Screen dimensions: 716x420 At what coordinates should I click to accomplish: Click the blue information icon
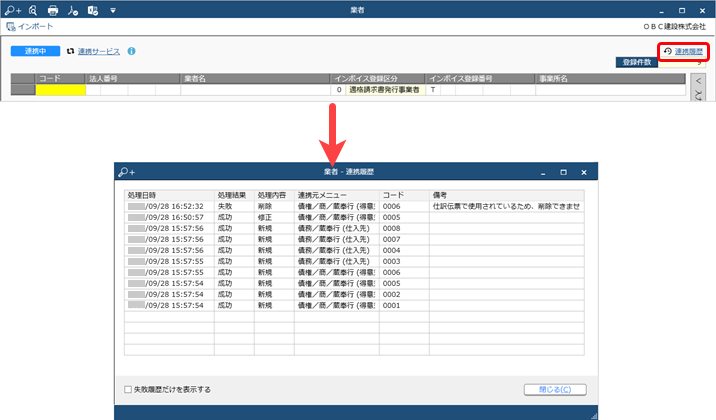(x=132, y=51)
